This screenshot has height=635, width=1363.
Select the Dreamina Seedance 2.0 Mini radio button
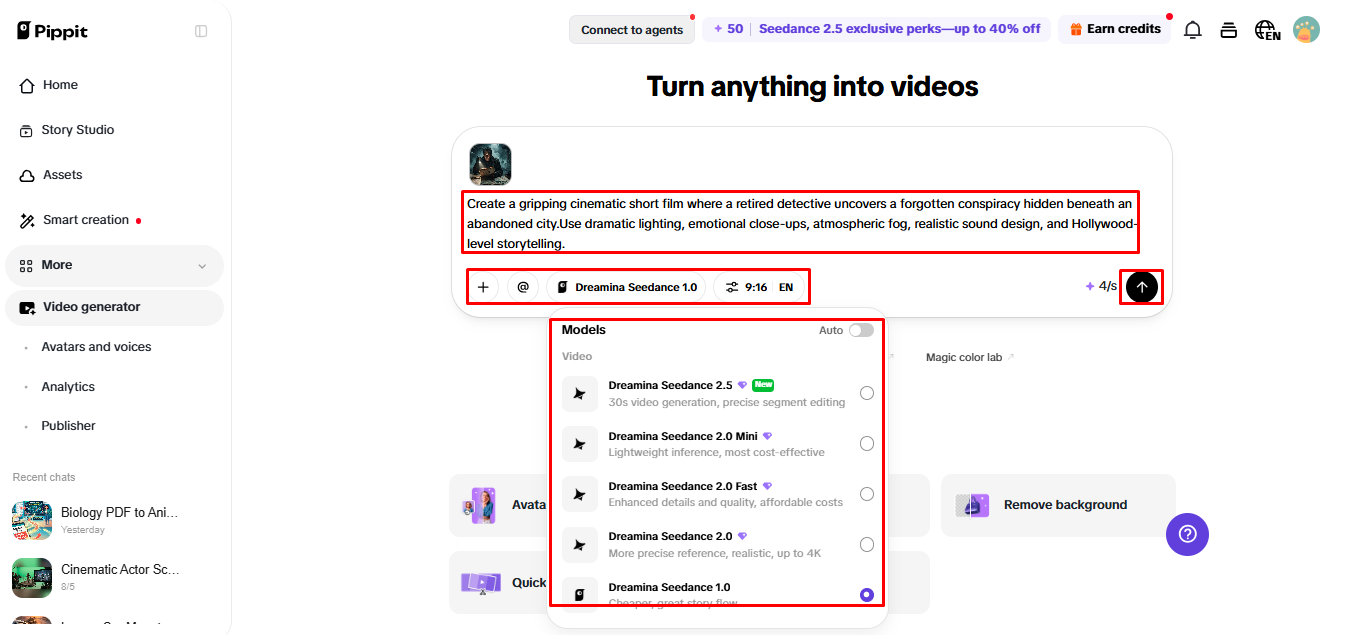click(867, 444)
